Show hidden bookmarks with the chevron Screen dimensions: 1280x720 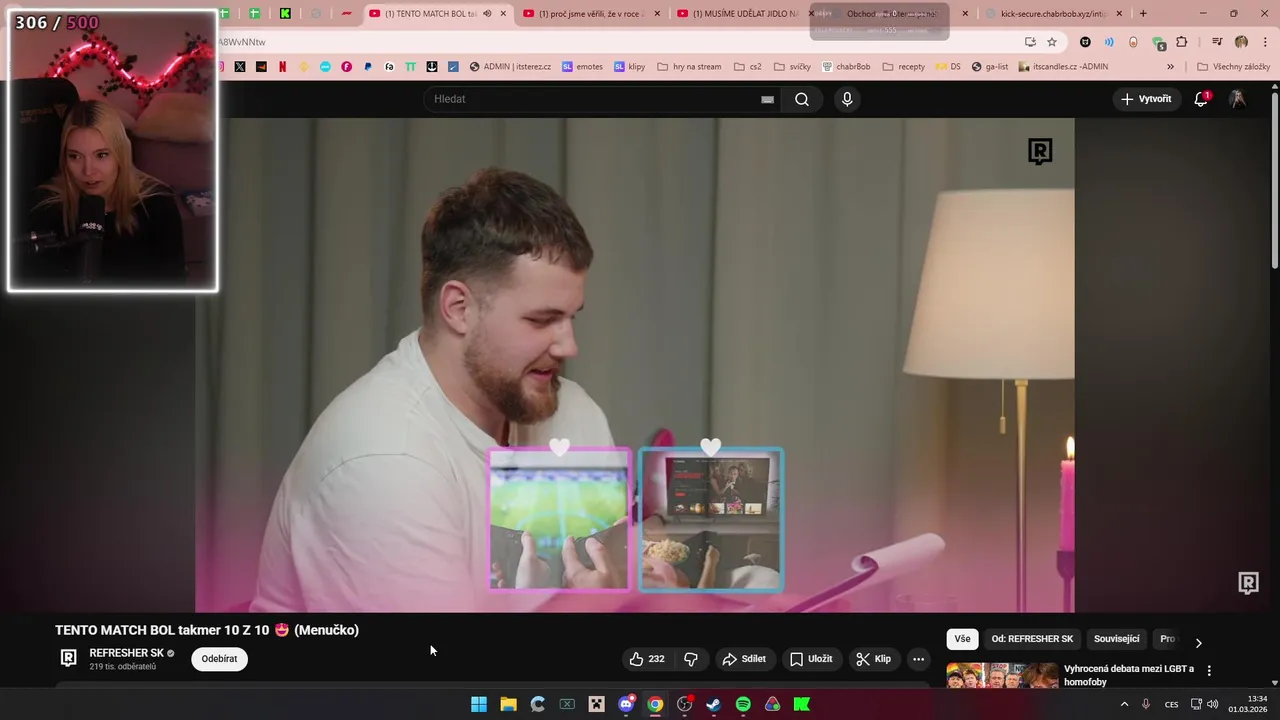tap(1170, 67)
